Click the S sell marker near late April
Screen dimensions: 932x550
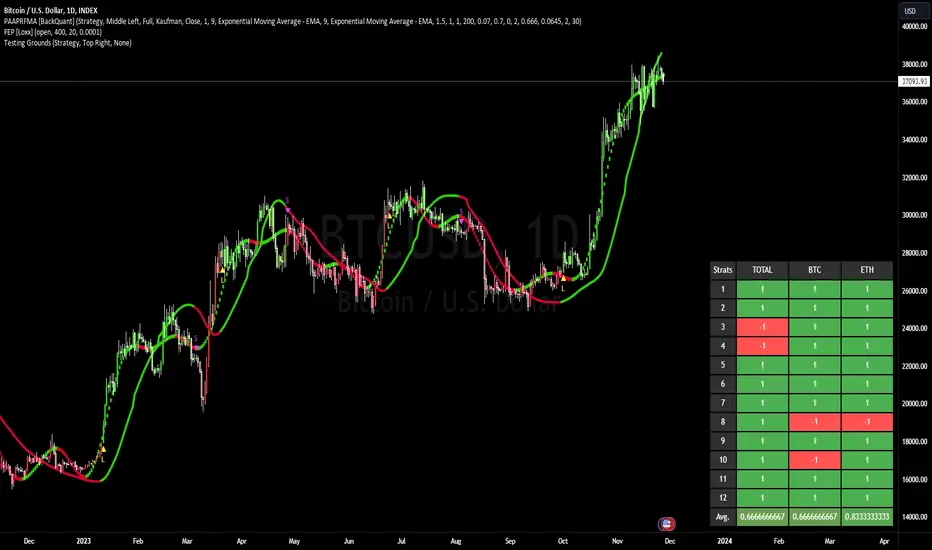tap(288, 205)
